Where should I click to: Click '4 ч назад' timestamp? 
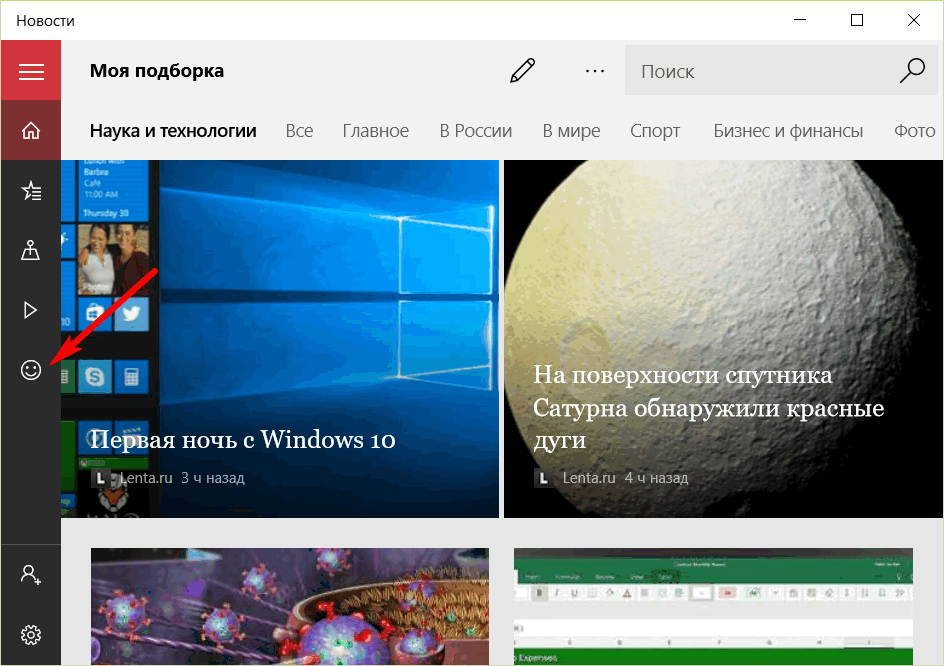point(656,478)
